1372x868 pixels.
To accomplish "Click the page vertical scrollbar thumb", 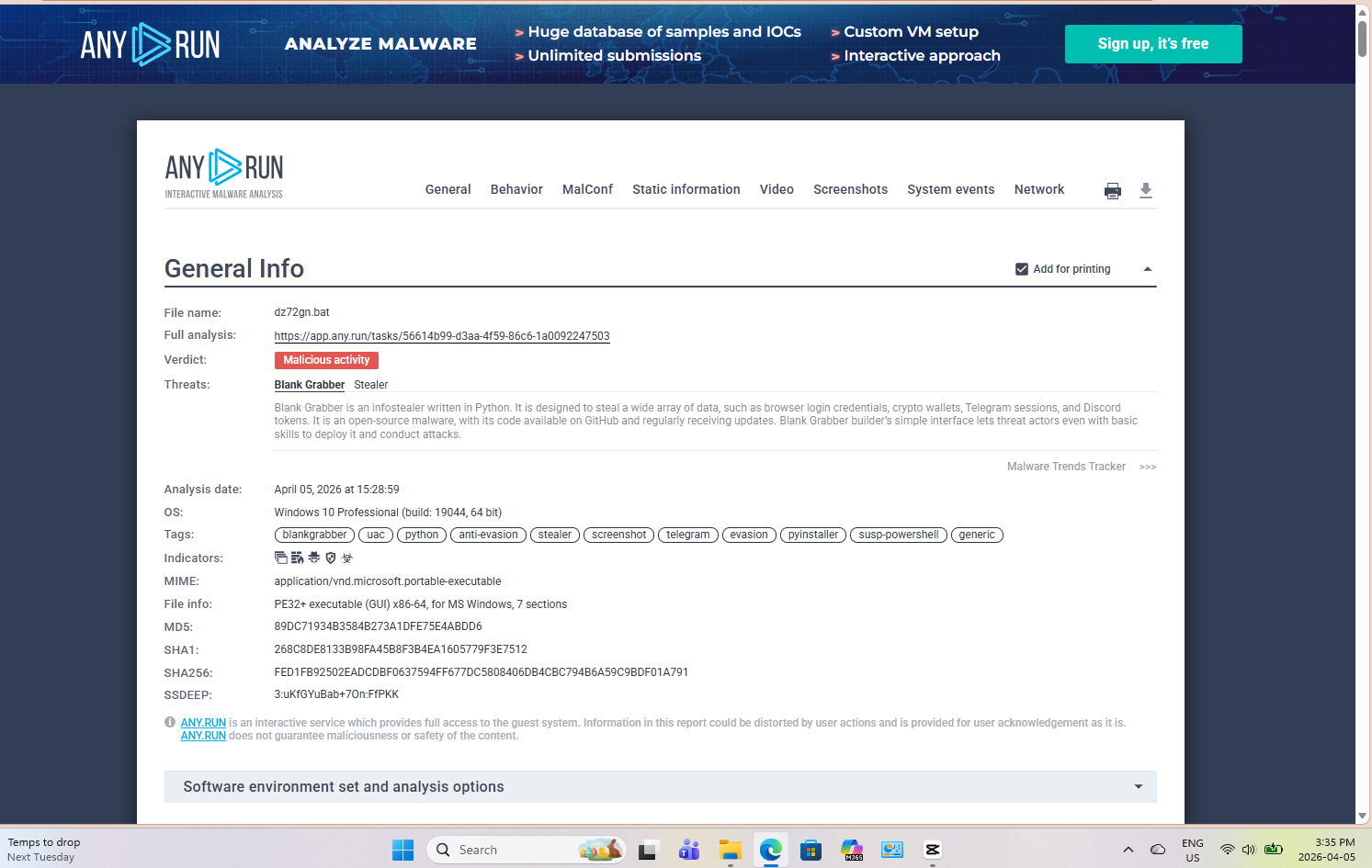I will click(1363, 39).
